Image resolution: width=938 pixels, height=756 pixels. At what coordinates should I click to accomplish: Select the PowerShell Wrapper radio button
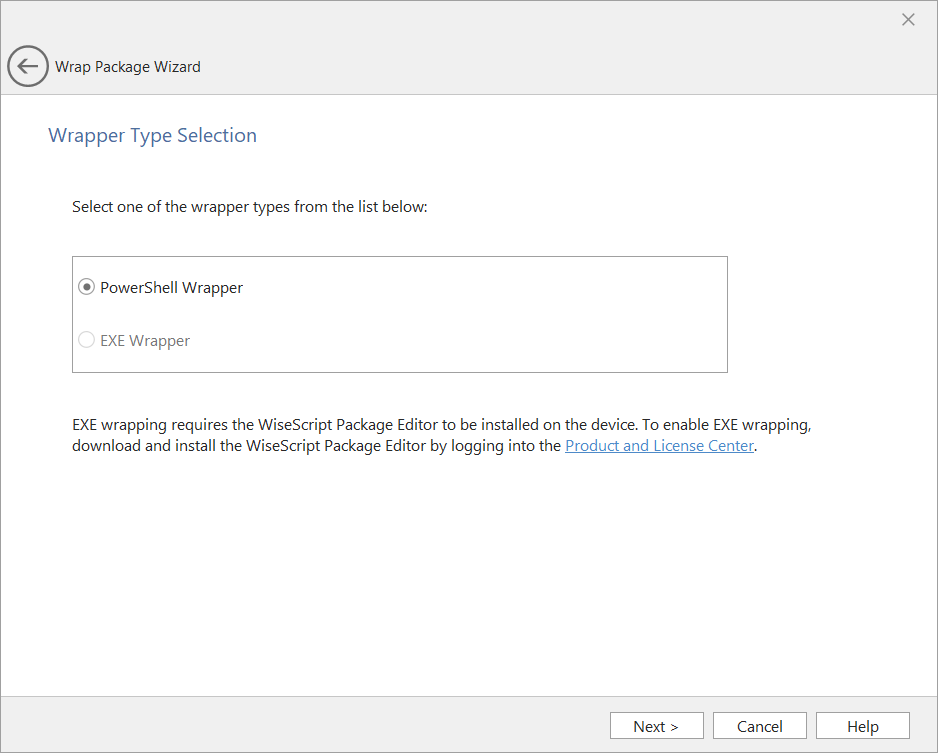click(x=87, y=288)
